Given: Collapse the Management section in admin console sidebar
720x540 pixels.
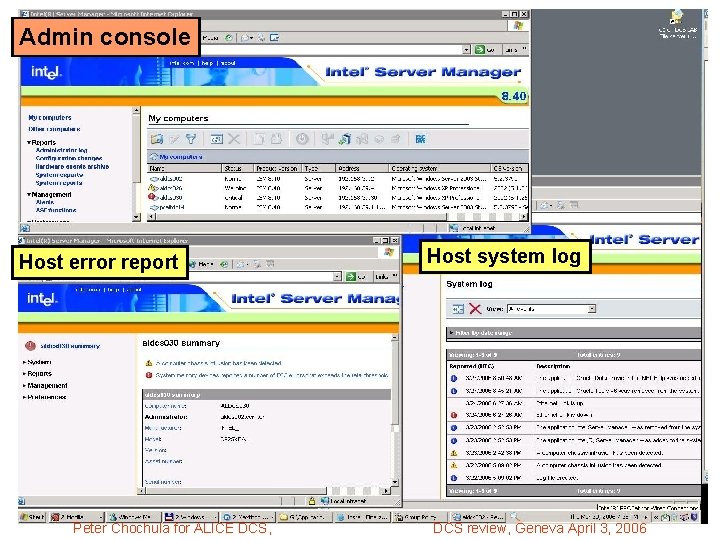Looking at the screenshot, I should (x=50, y=195).
